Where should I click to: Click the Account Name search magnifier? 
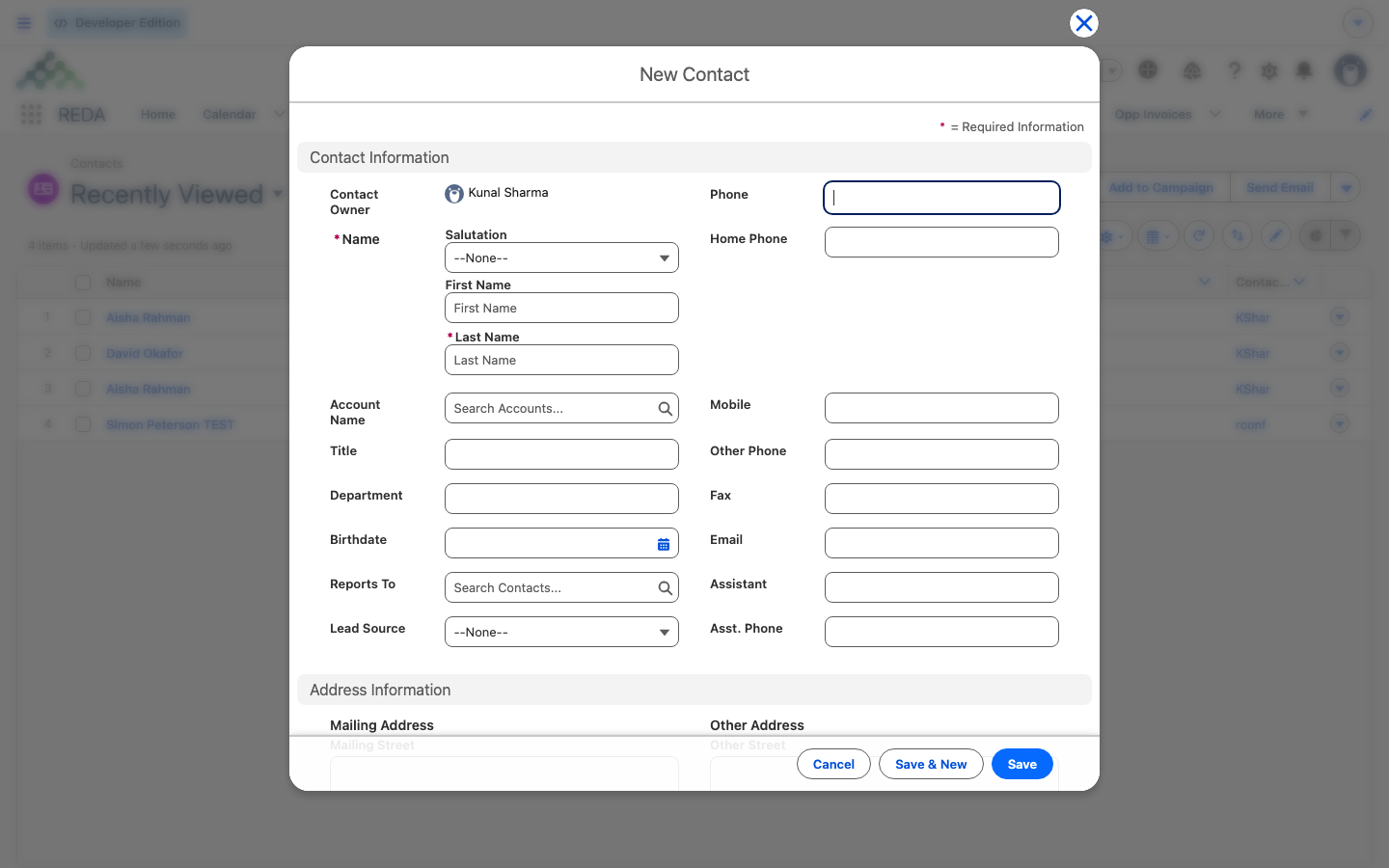665,409
